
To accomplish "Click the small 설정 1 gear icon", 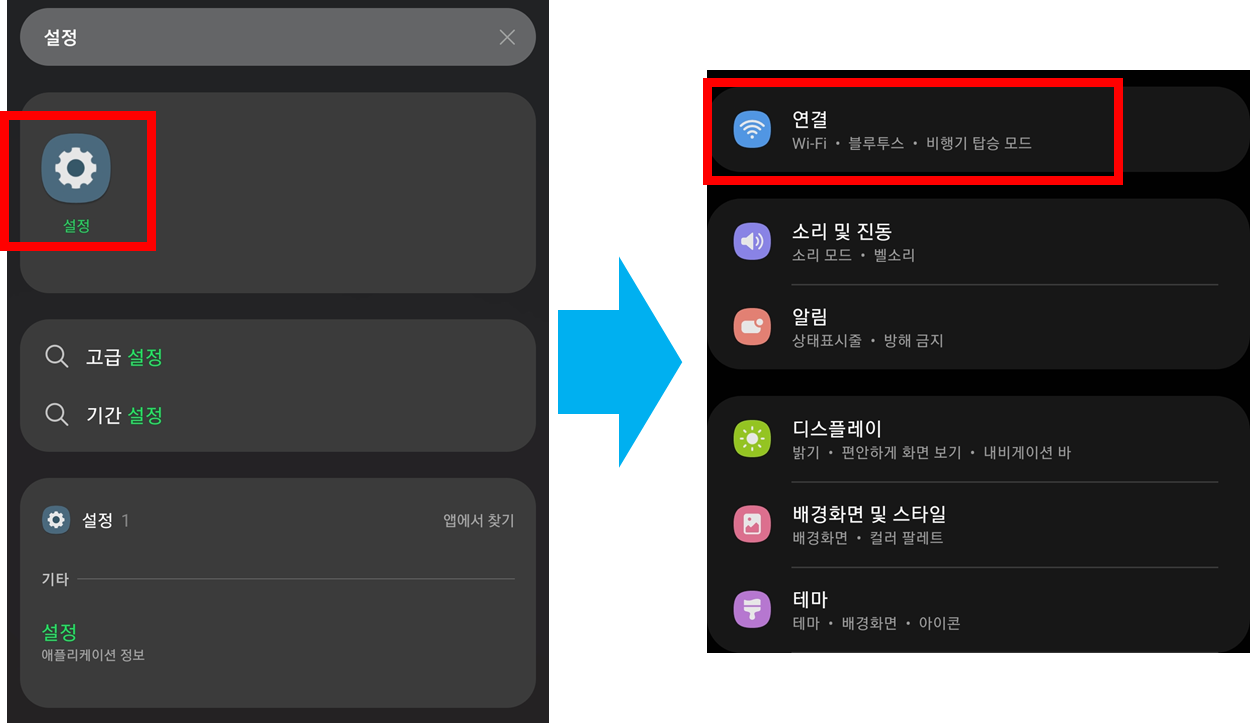I will (x=56, y=520).
